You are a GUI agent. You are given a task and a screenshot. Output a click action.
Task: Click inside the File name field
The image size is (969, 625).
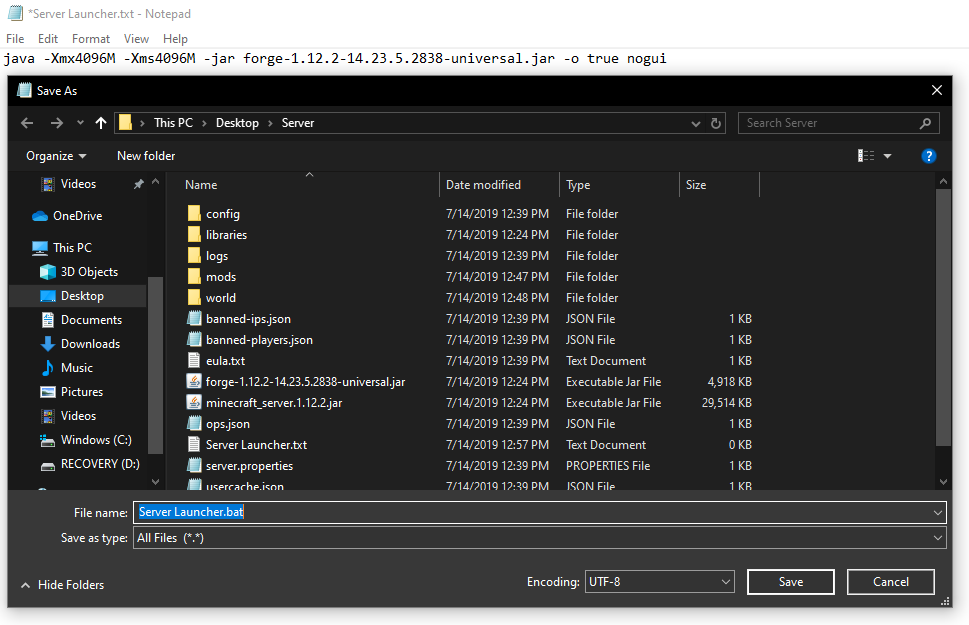(400, 512)
